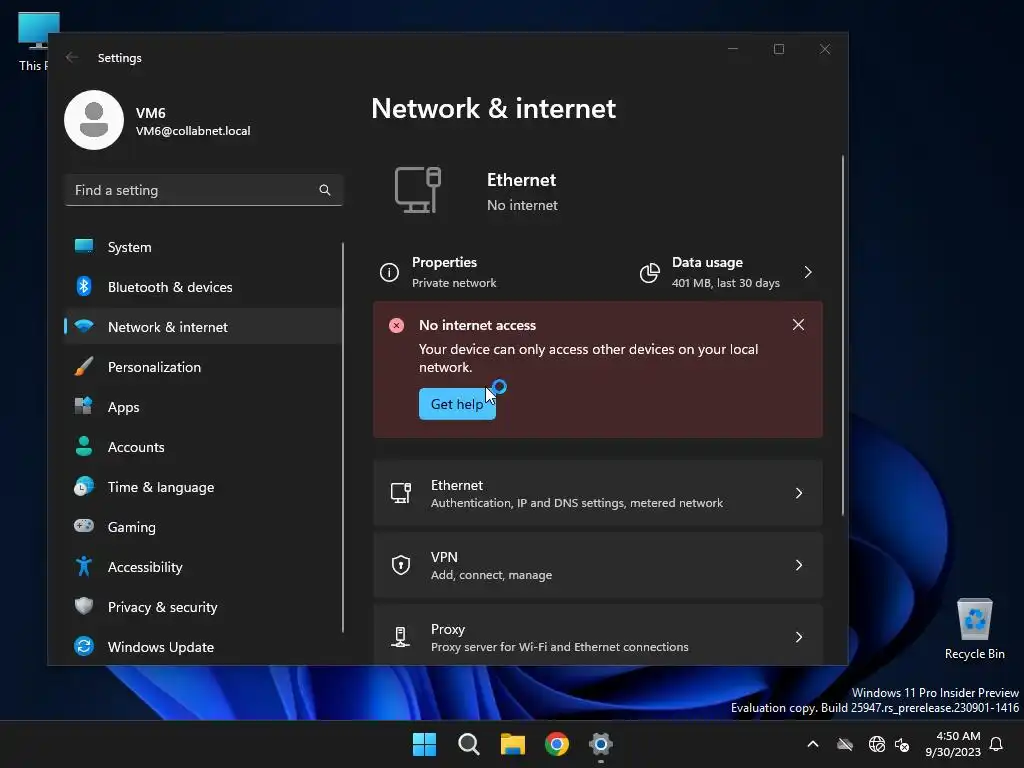Image resolution: width=1024 pixels, height=768 pixels.
Task: Click the search magnifier in Find a setting
Action: click(x=325, y=190)
